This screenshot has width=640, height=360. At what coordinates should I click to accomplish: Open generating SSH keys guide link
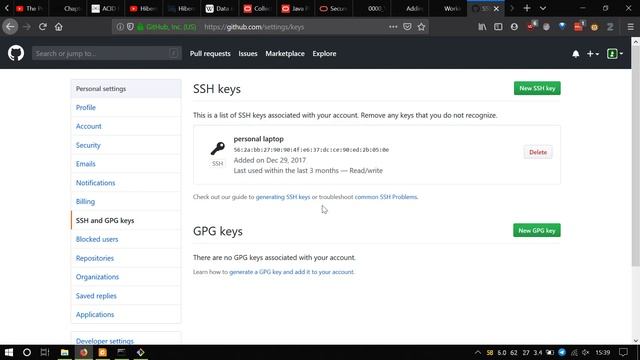click(283, 197)
